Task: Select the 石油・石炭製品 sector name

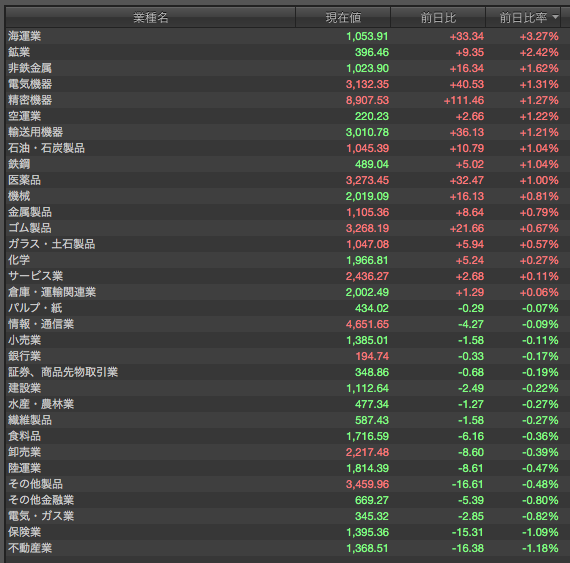Action: coord(47,148)
